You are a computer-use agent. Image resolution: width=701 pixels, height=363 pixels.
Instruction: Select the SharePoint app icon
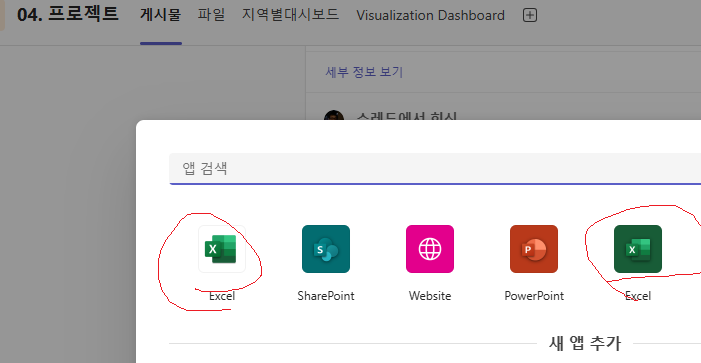point(326,249)
